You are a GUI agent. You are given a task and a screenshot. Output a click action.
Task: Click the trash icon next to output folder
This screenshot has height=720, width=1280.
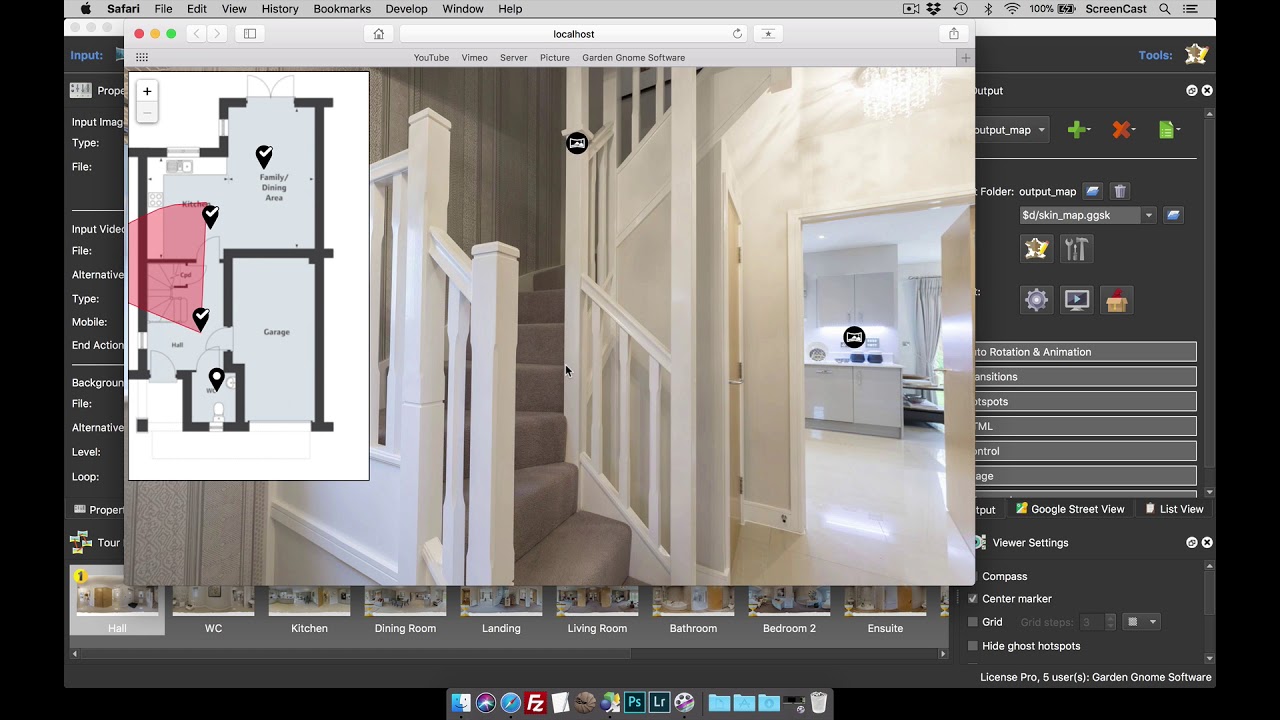coord(1120,191)
